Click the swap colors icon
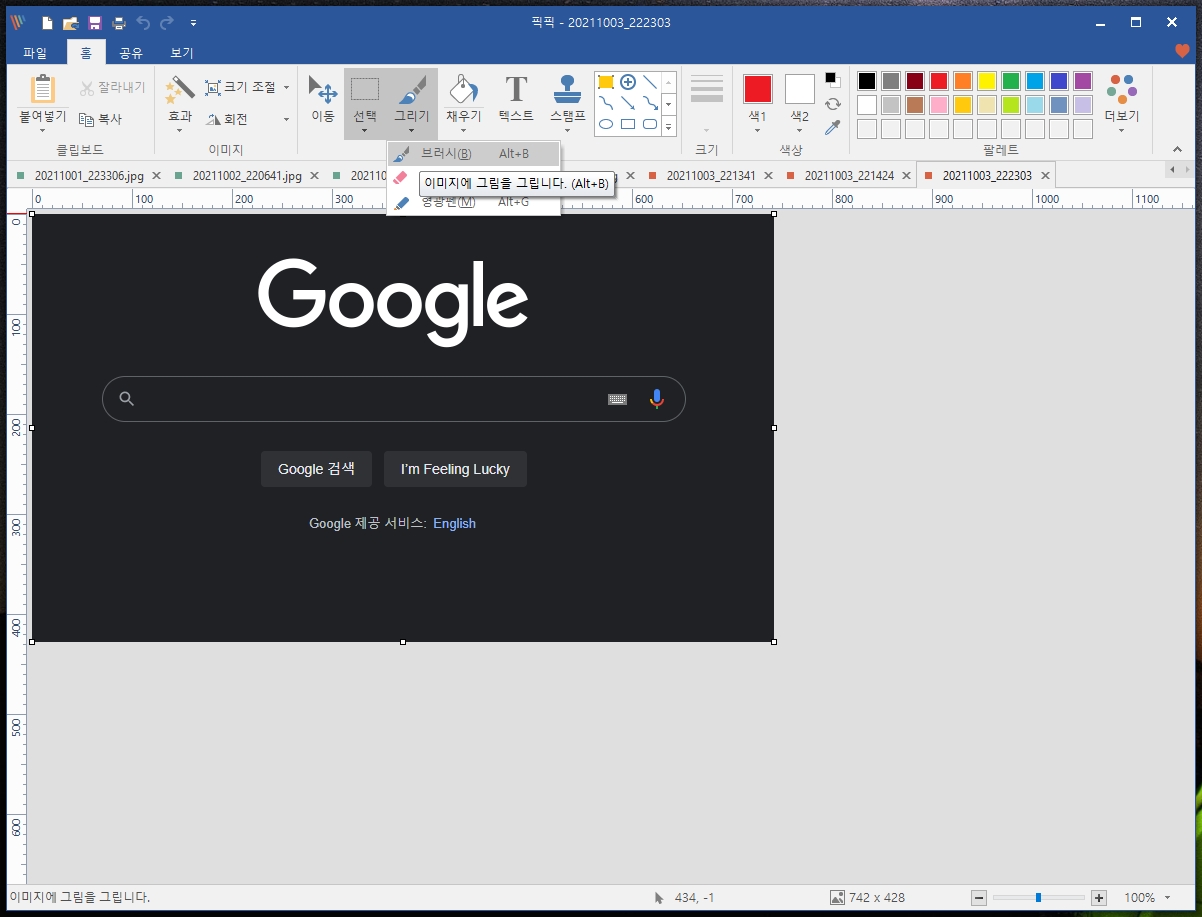1202x917 pixels. coord(832,103)
